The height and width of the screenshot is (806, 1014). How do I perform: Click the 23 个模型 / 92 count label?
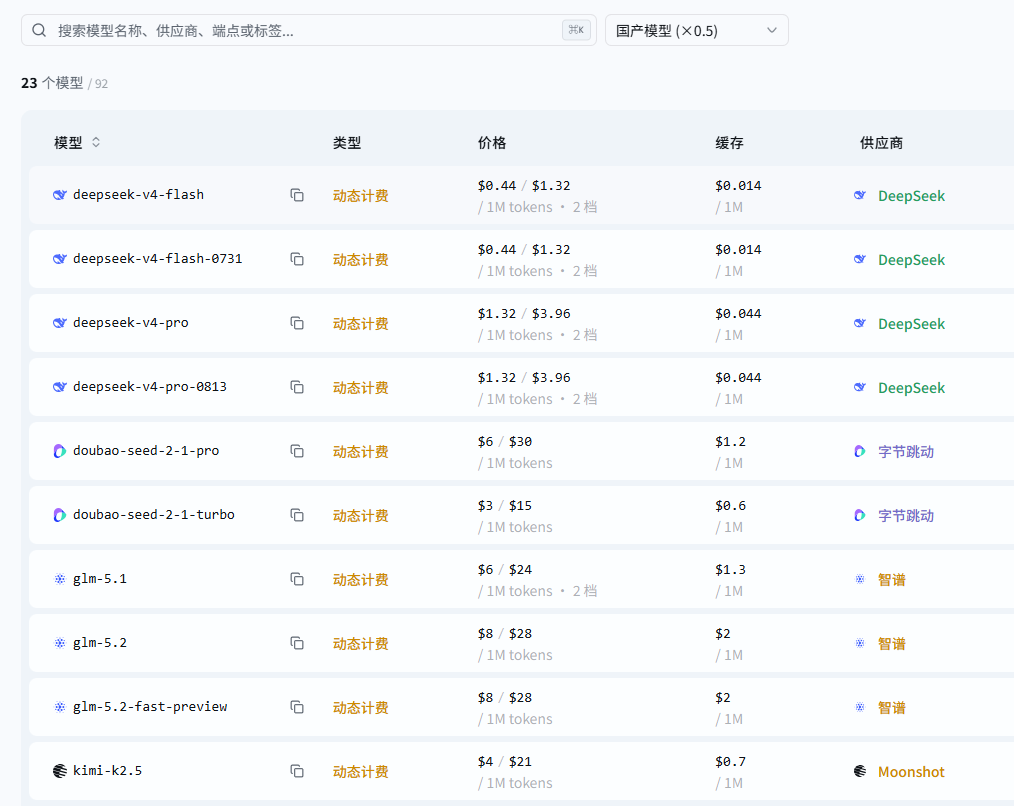coord(65,83)
